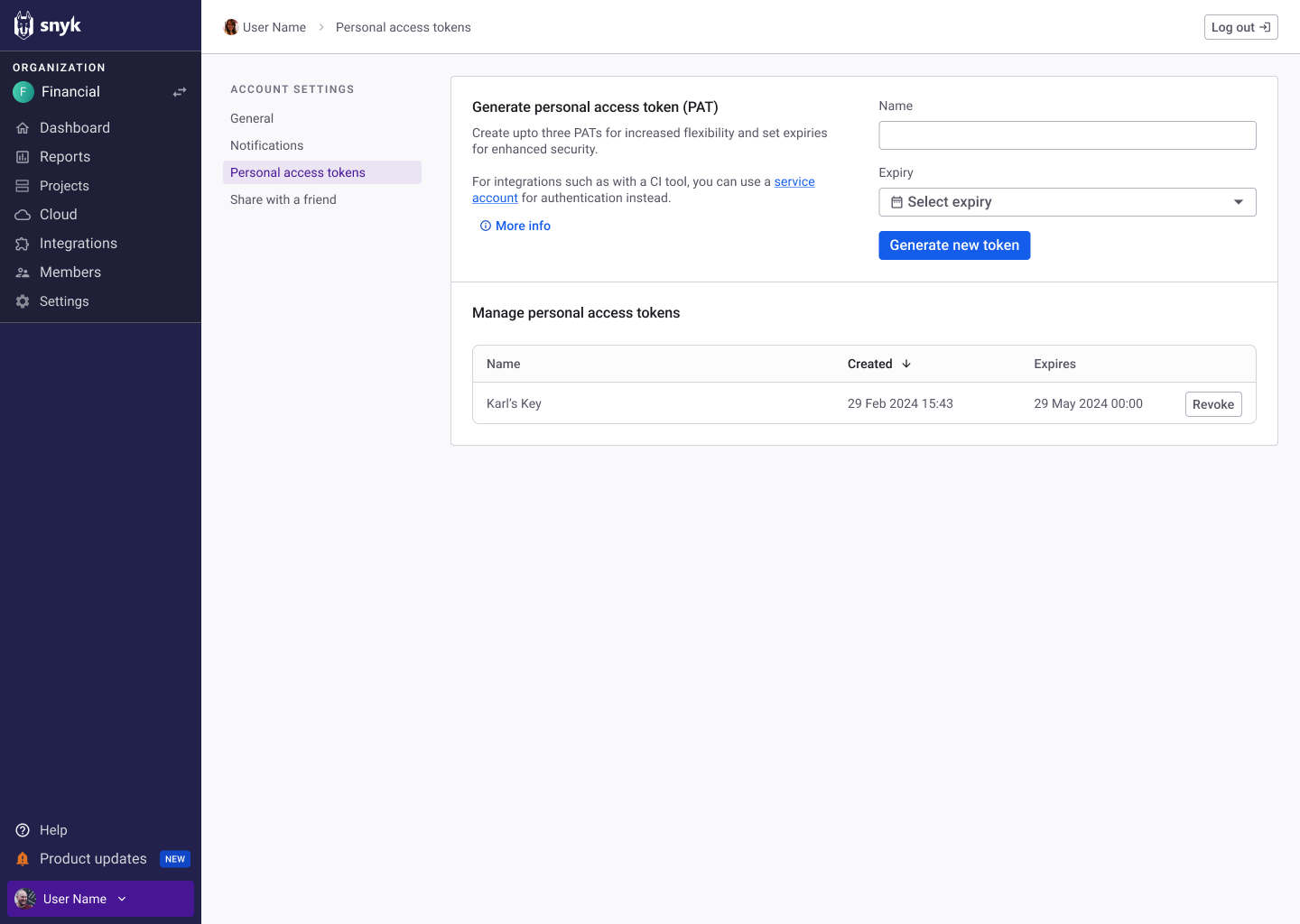Click the Settings gear icon

23,301
